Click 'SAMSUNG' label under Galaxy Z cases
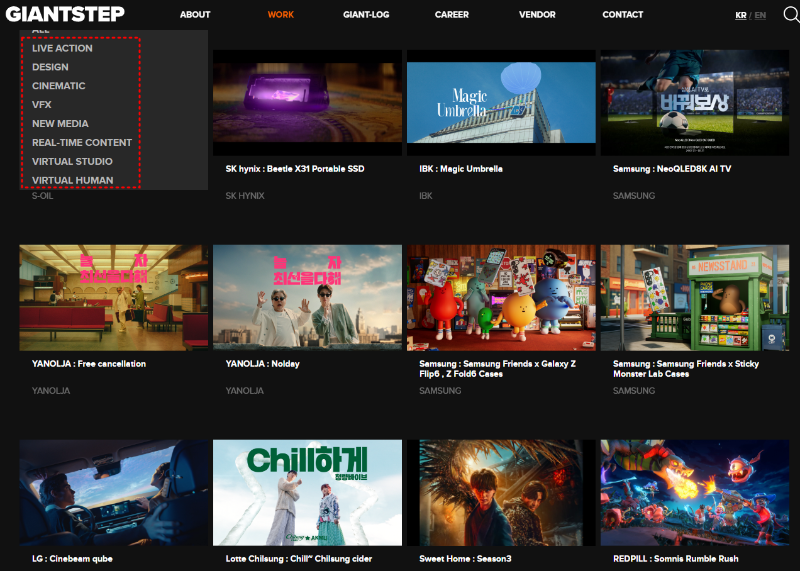 (440, 391)
